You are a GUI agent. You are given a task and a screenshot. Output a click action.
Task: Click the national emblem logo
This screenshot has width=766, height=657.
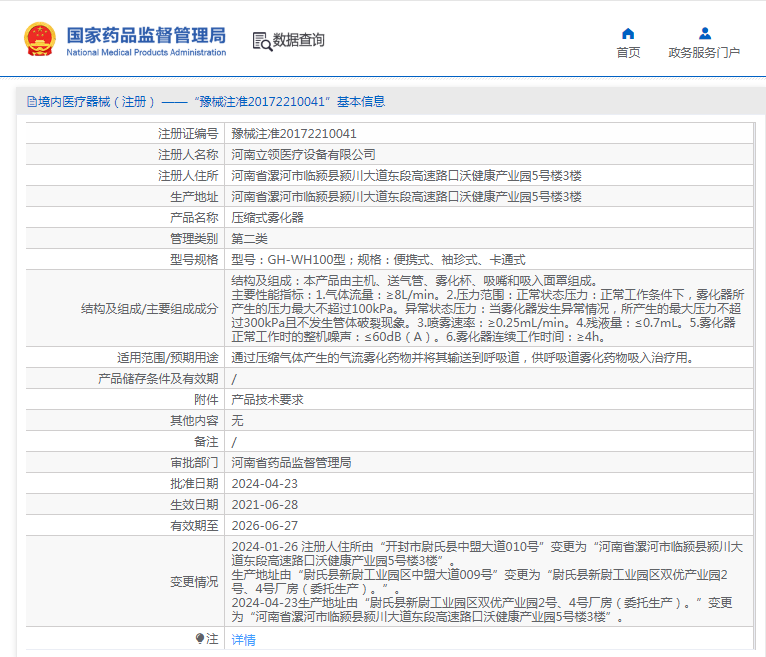pyautogui.click(x=40, y=40)
